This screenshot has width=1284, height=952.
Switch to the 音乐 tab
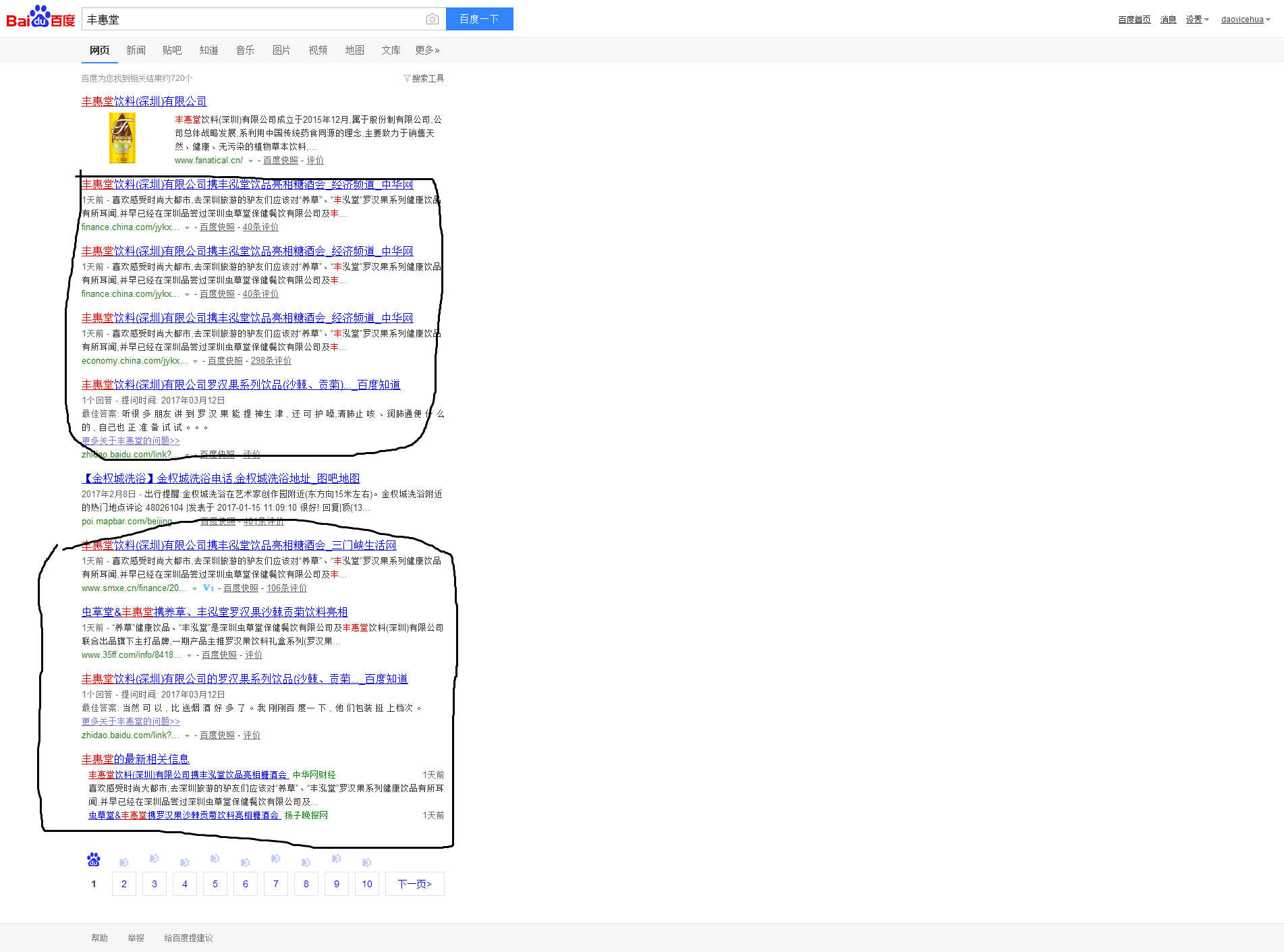click(245, 50)
